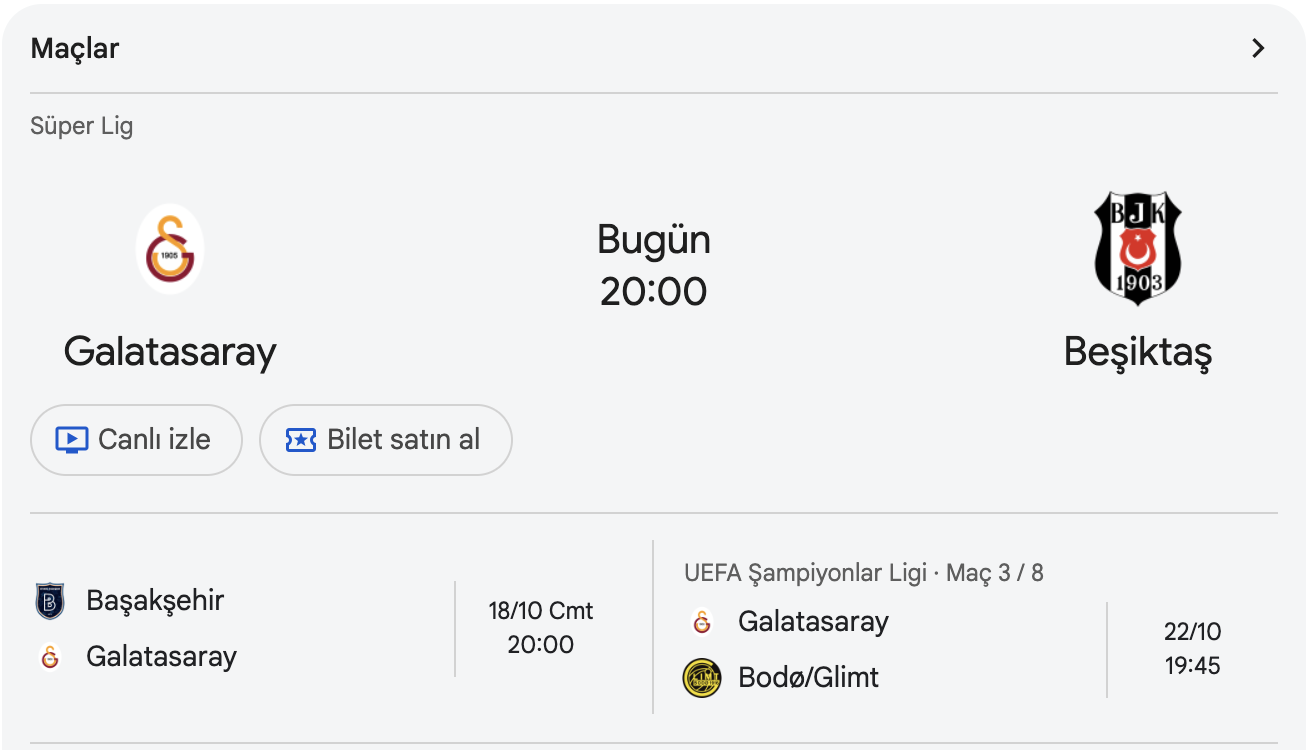Select the Süper Lig league label
The height and width of the screenshot is (750, 1312).
82,126
